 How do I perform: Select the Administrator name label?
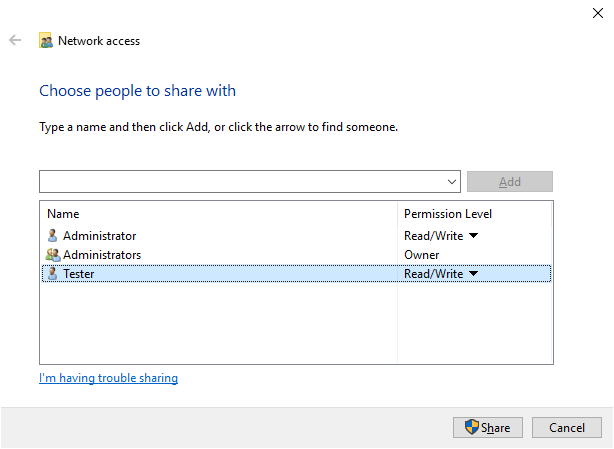click(x=99, y=236)
